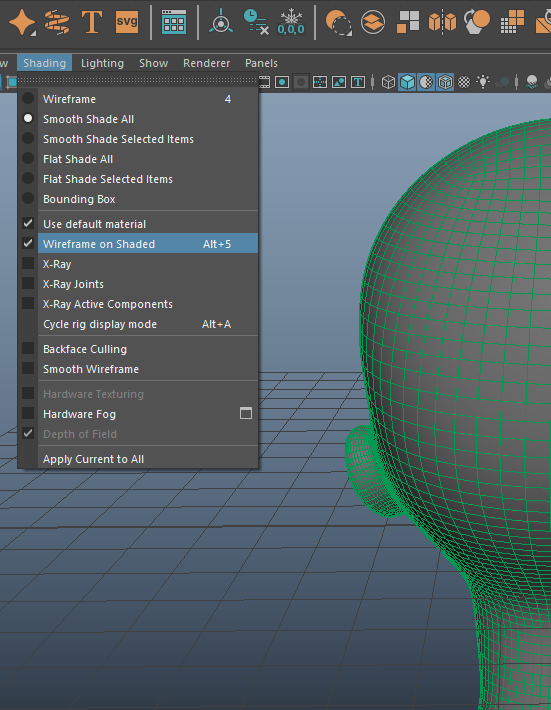
Task: Click the orange and white squares shelf icon
Action: 407,22
